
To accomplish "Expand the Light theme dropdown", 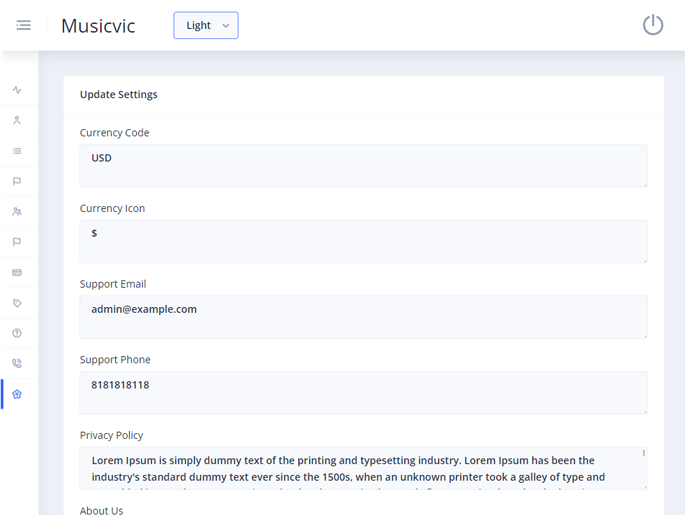I will tap(206, 25).
